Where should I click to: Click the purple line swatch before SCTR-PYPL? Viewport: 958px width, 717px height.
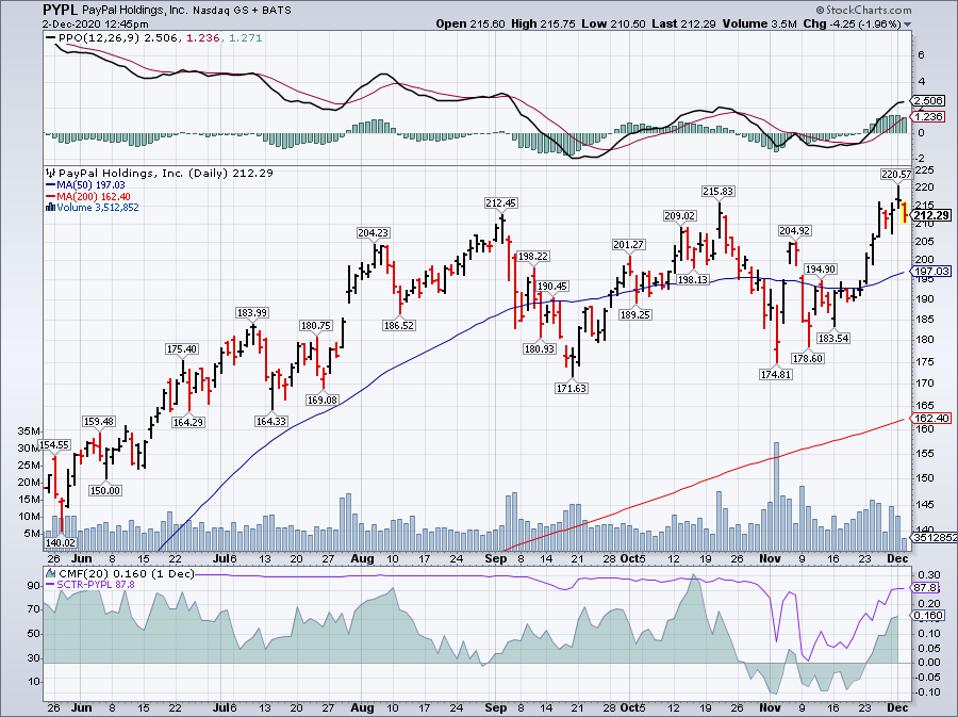click(50, 584)
